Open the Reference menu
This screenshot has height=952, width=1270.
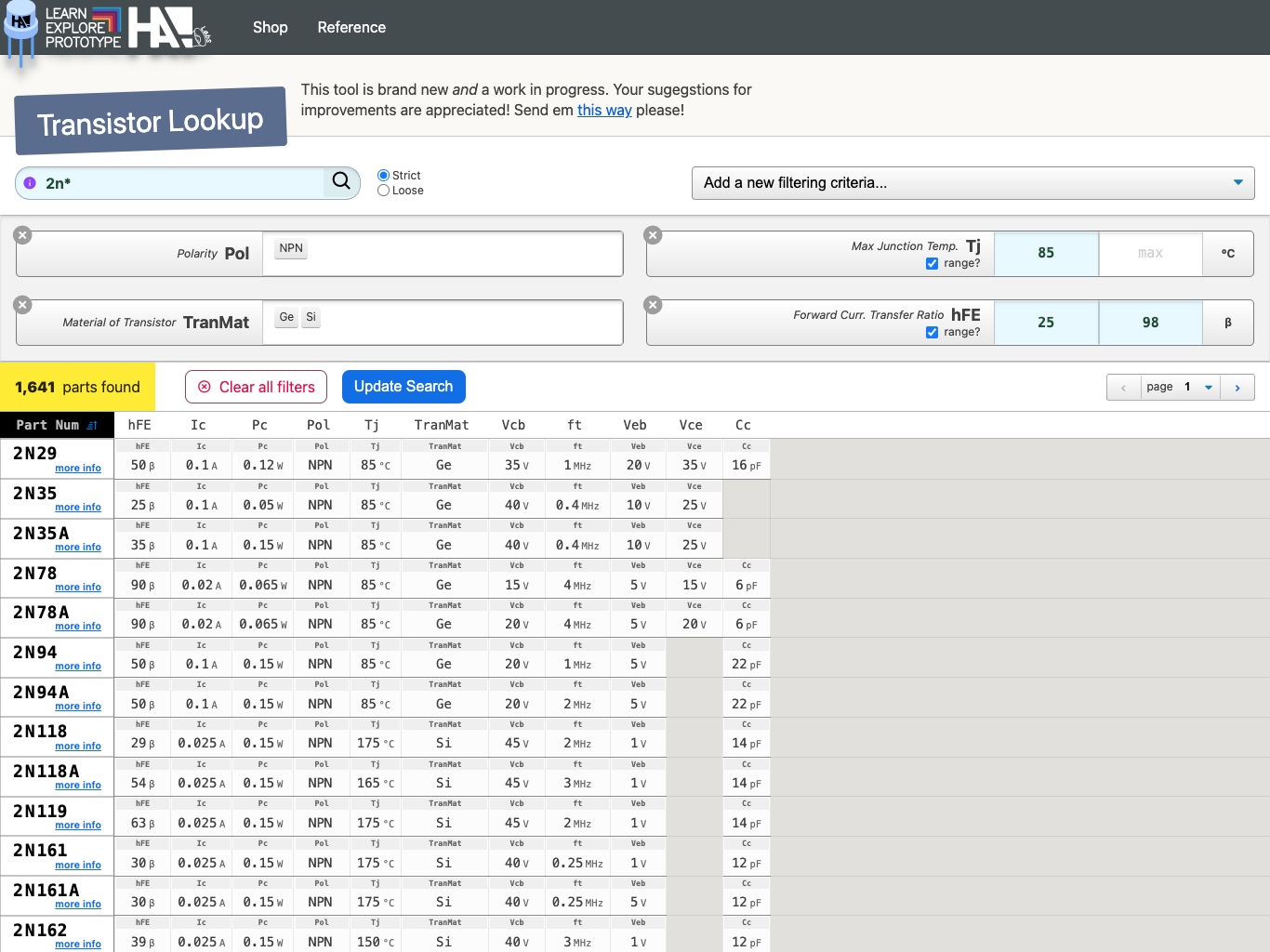pyautogui.click(x=351, y=28)
